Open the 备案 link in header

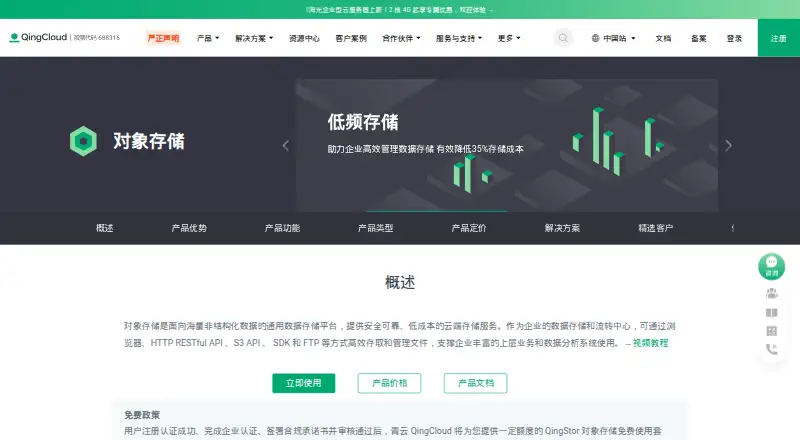698,38
